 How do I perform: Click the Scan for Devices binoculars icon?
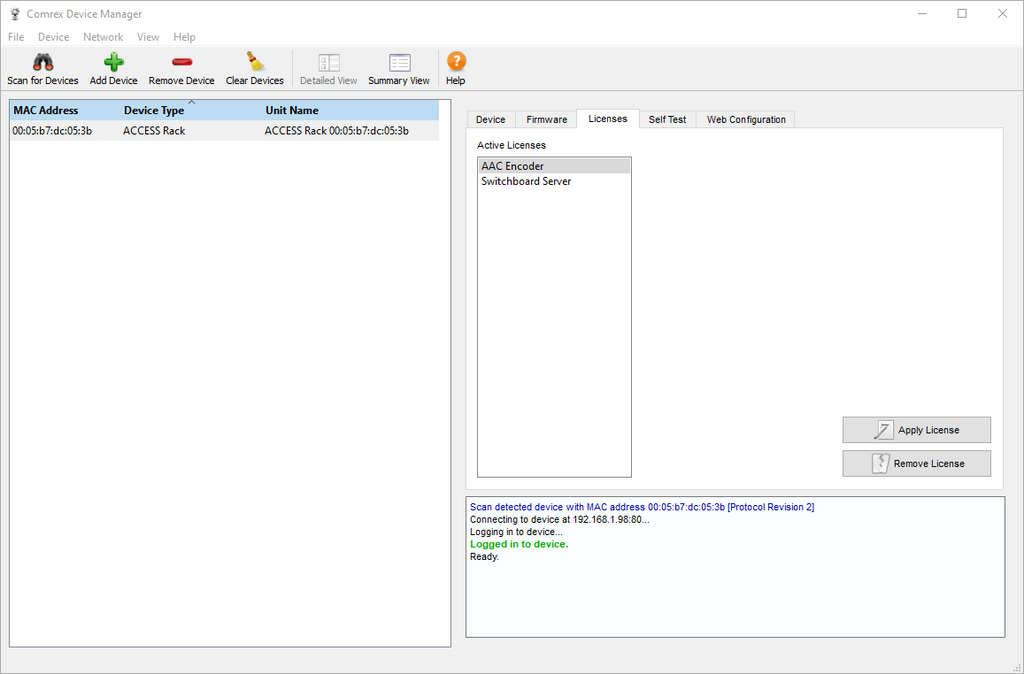[42, 63]
